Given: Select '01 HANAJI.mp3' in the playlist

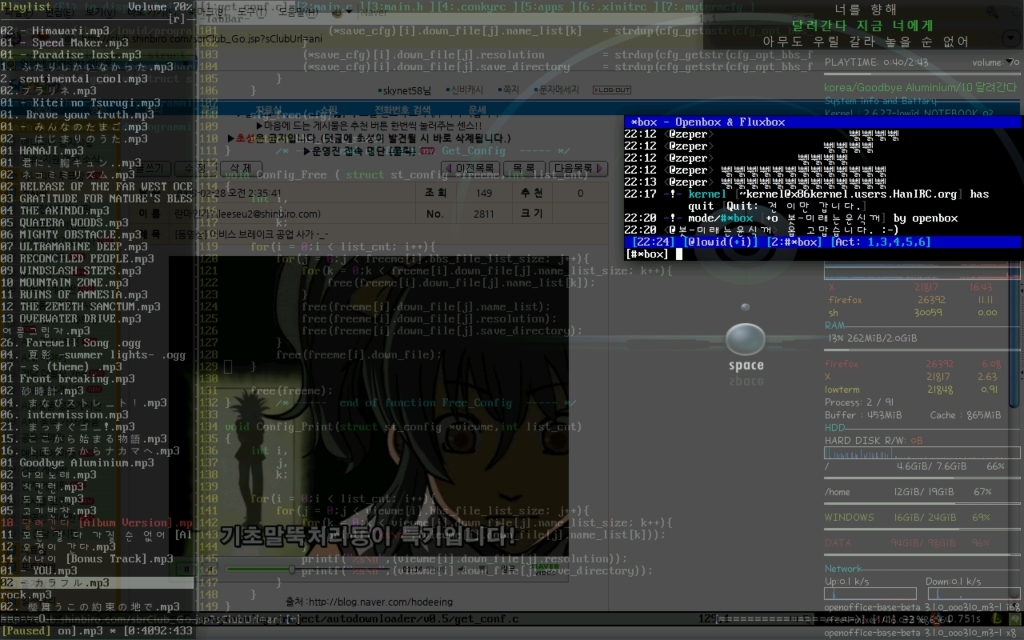Looking at the screenshot, I should [42, 151].
